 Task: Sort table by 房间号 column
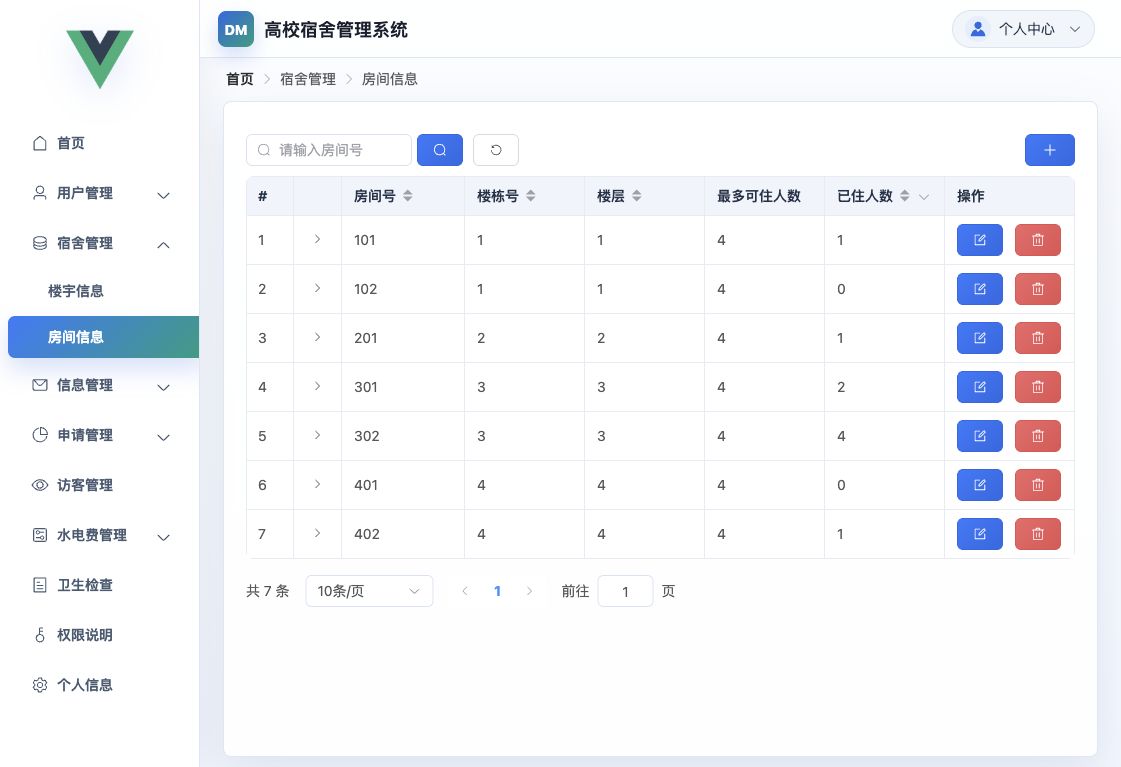408,196
